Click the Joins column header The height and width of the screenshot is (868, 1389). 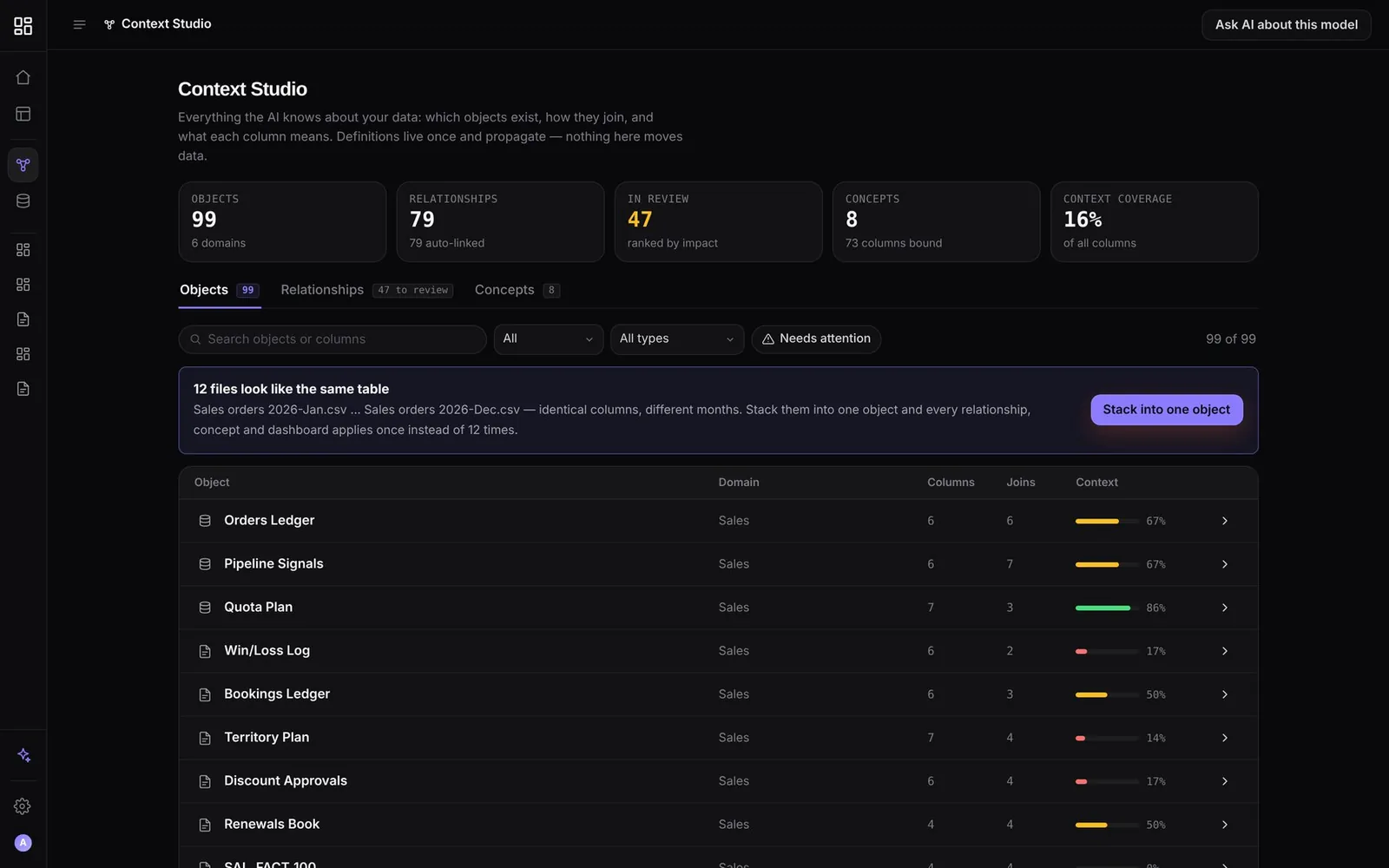(1021, 483)
